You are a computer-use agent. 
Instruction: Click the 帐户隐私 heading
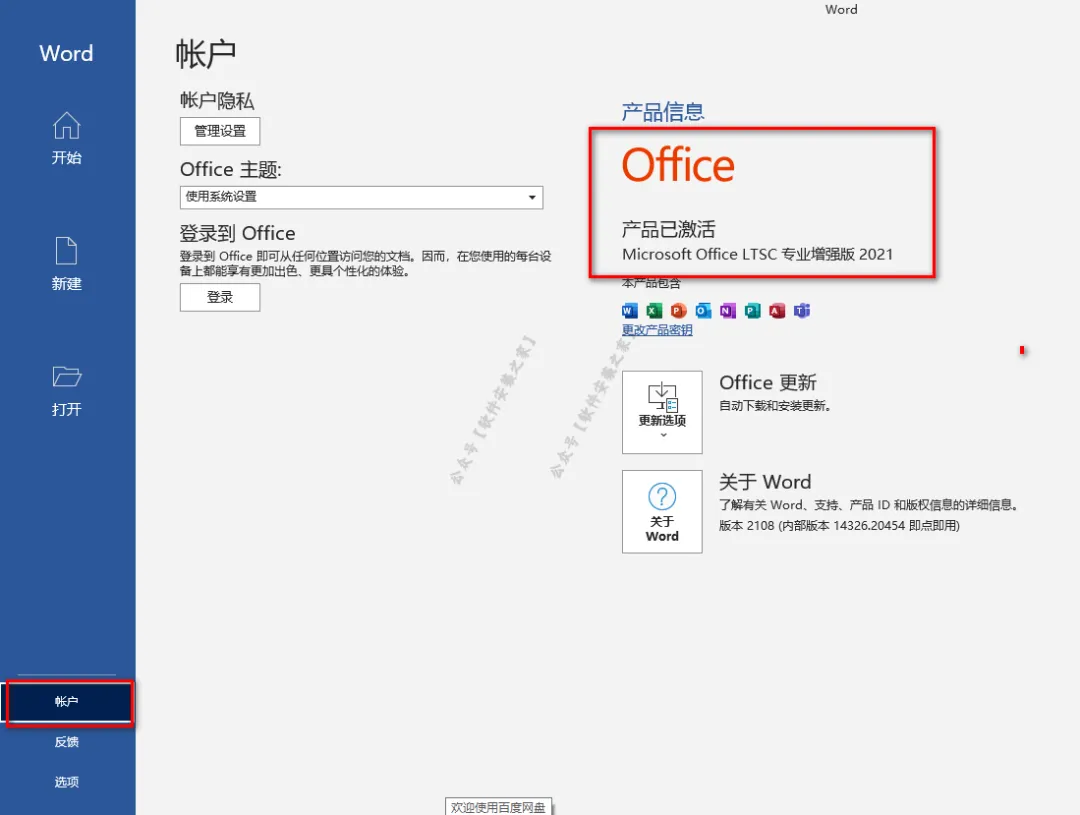tap(217, 101)
